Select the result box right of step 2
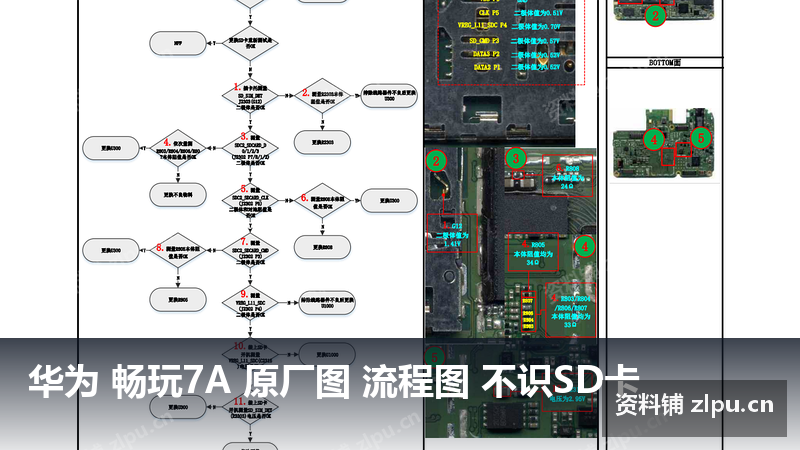This screenshot has width=800, height=450. pyautogui.click(x=389, y=95)
